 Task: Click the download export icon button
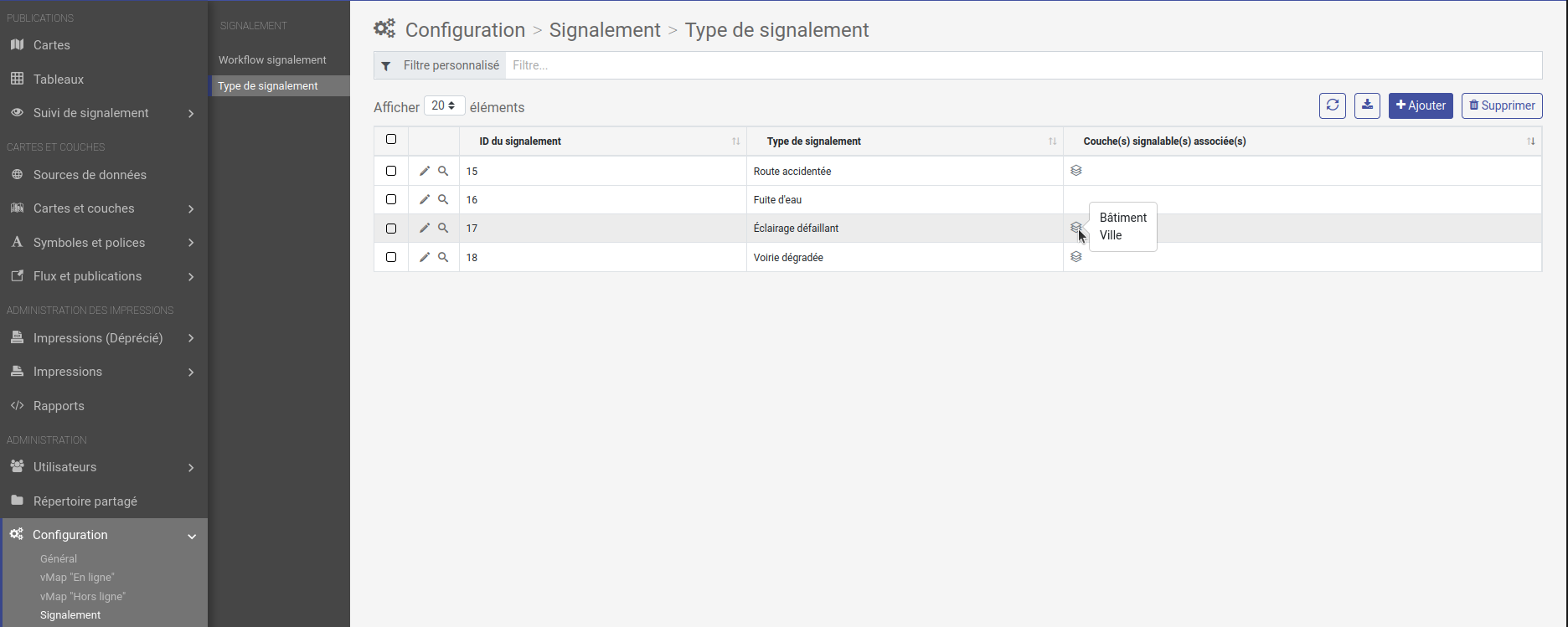1367,105
